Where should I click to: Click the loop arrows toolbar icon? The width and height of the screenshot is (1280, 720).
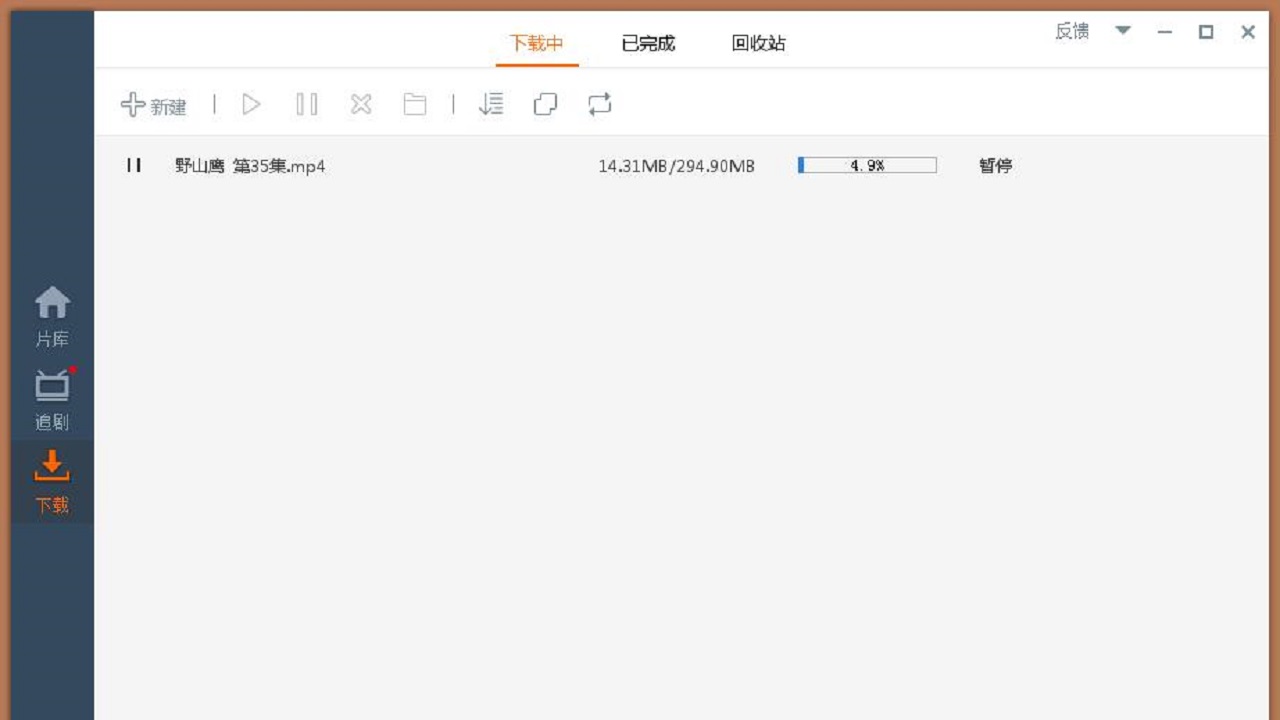click(600, 104)
